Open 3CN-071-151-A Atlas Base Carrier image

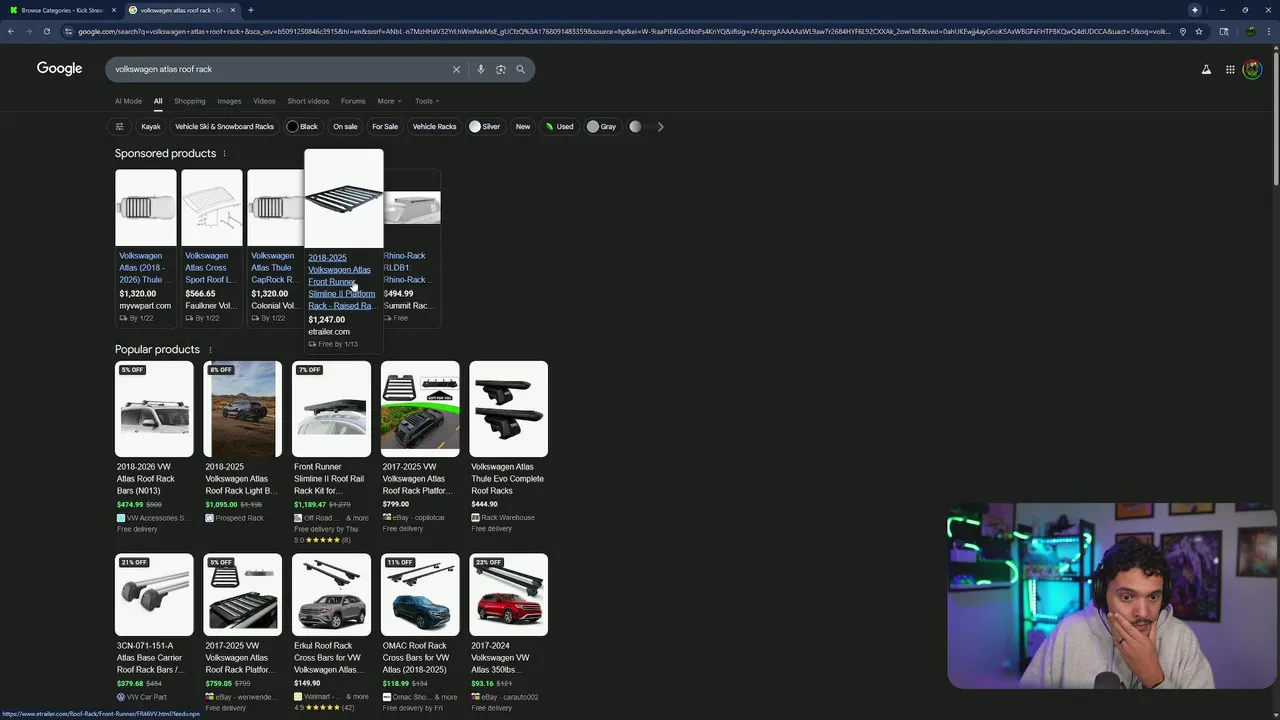(154, 595)
